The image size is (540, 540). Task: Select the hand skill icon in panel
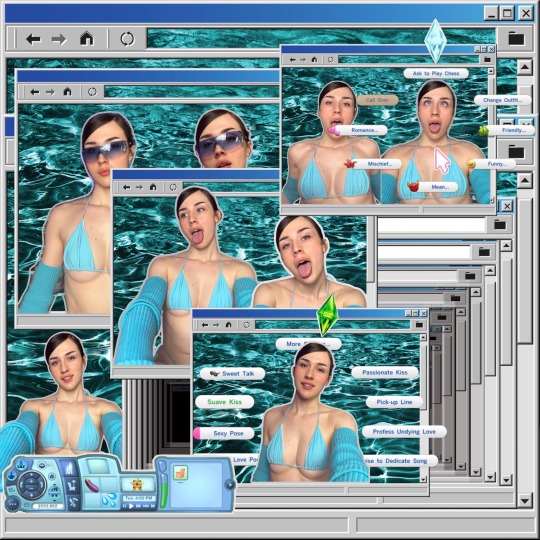[x=180, y=472]
